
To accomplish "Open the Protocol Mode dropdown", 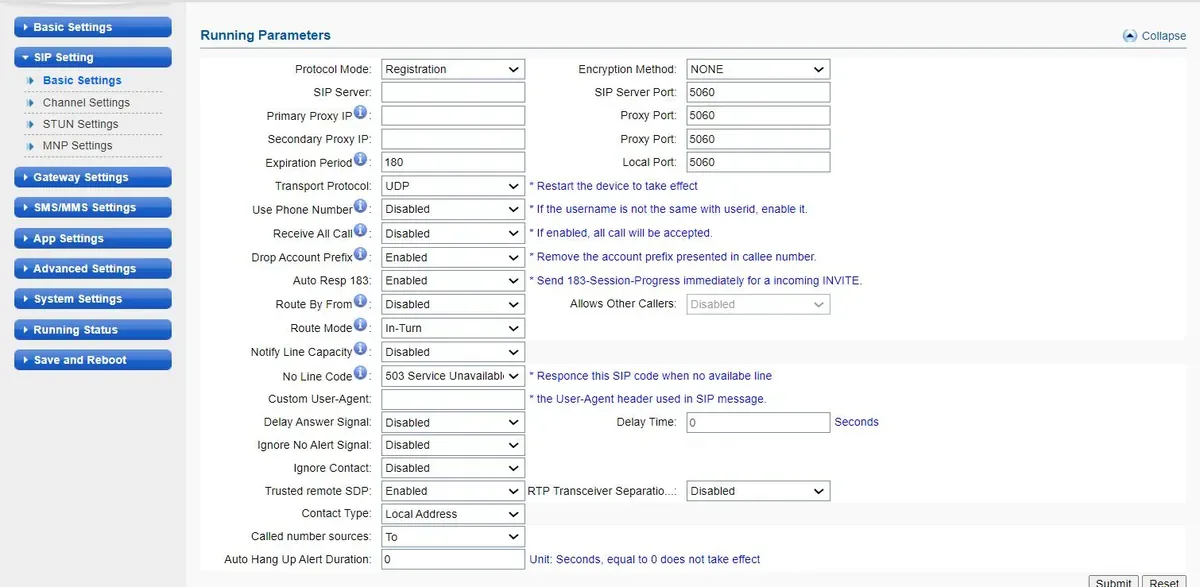I will click(x=453, y=69).
